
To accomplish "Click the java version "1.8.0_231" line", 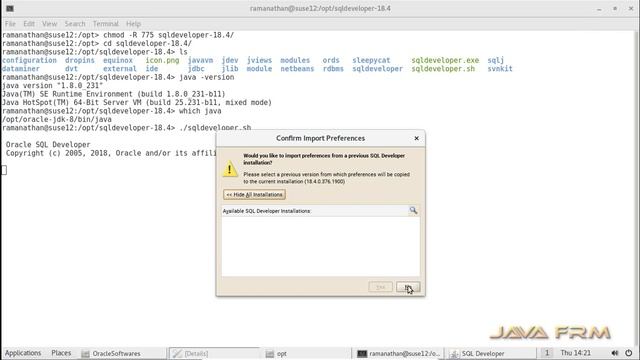I will 53,86.
